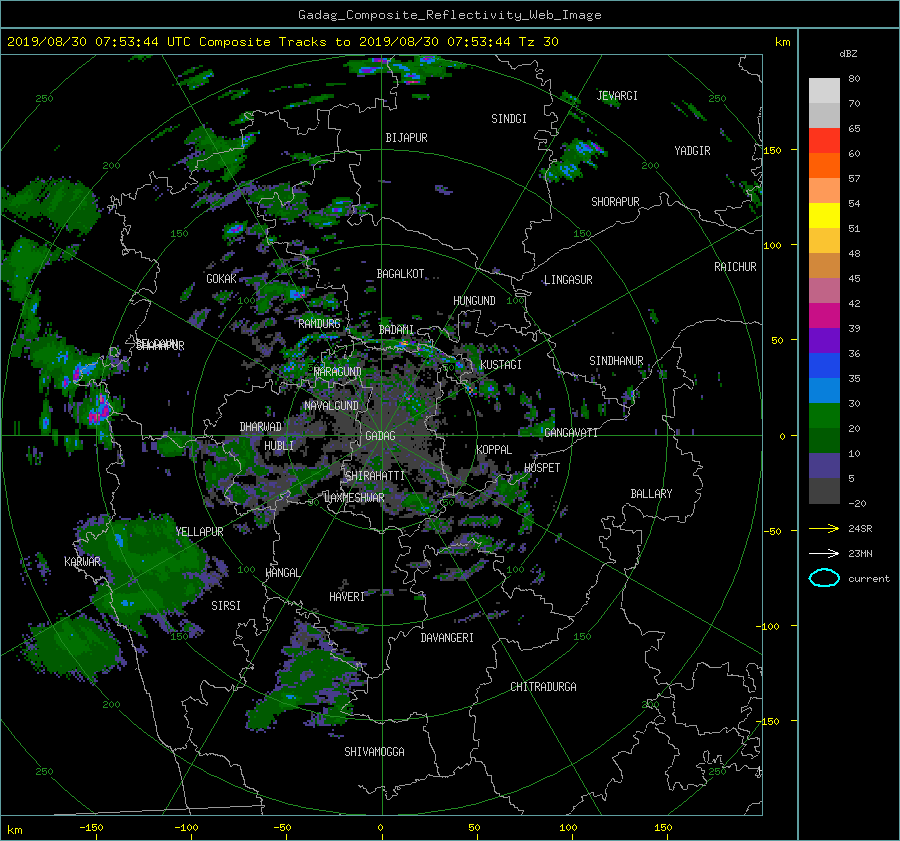900x841 pixels.
Task: Click the HUNGUND city label
Action: pos(474,301)
